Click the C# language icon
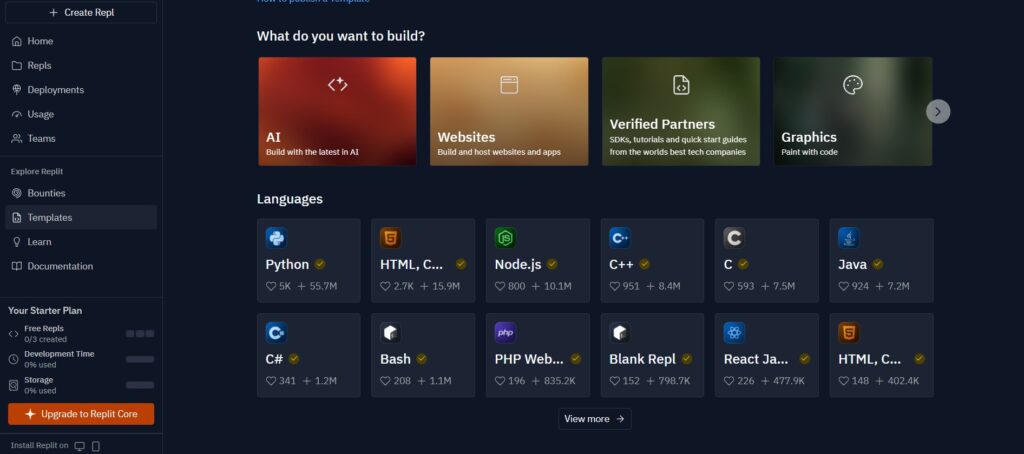Viewport: 1024px width, 454px height. [276, 332]
